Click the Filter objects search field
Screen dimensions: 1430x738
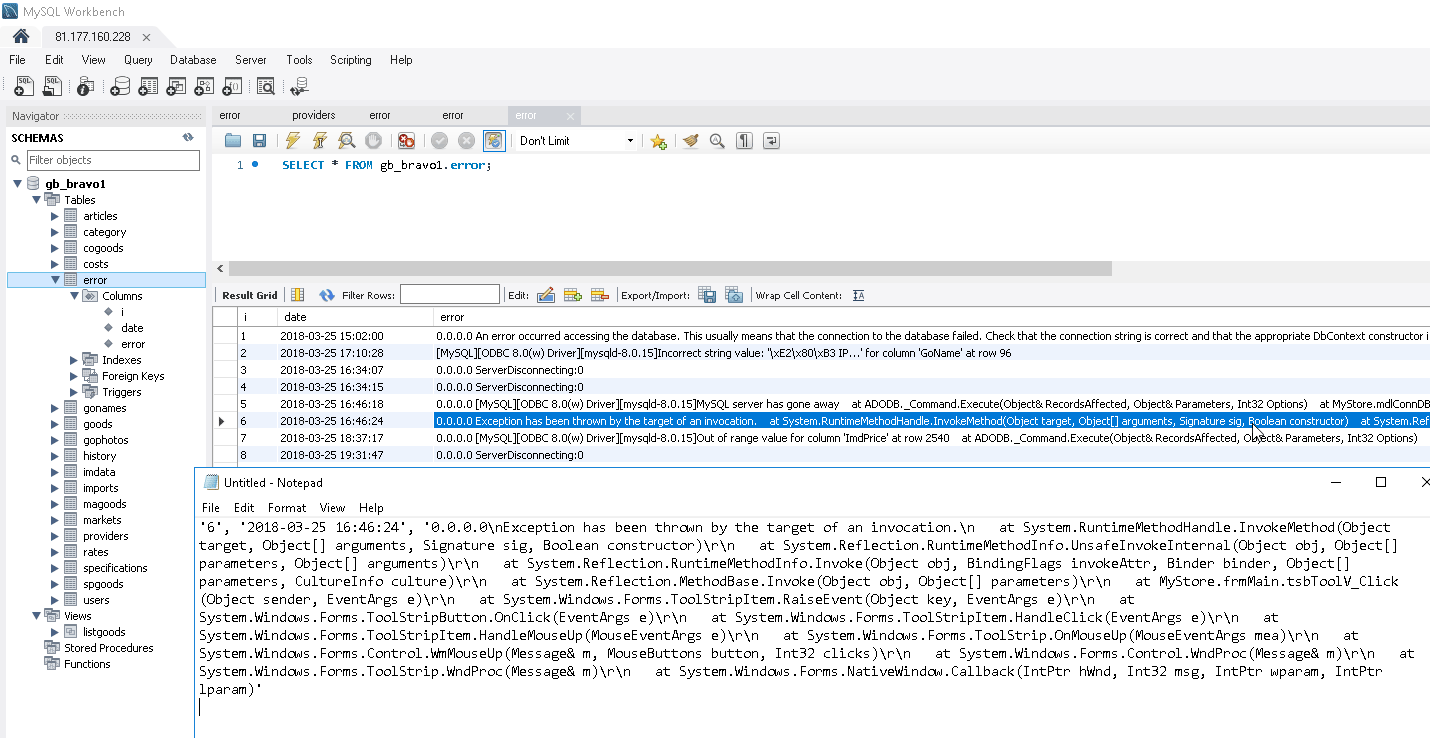click(x=113, y=160)
